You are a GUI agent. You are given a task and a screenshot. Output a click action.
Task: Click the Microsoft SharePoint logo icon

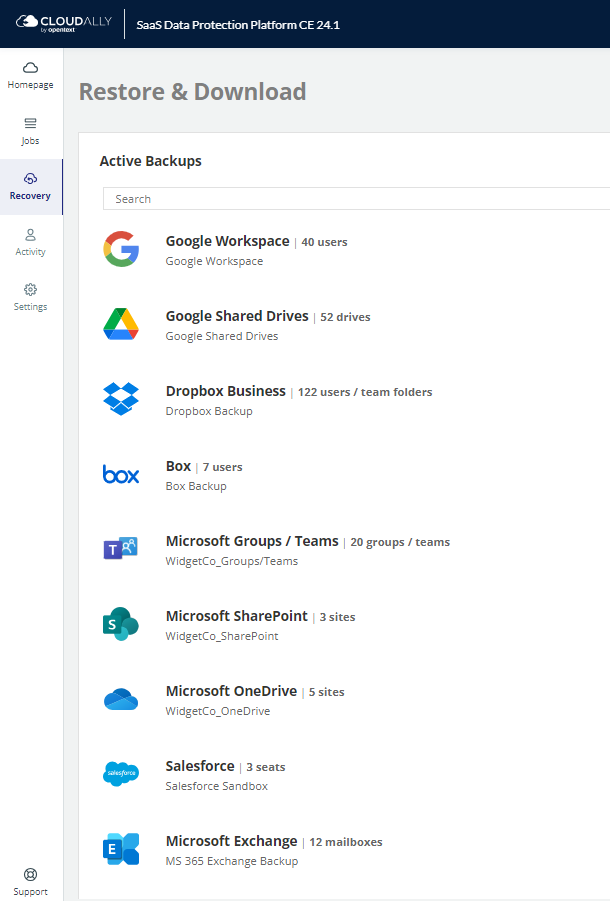pyautogui.click(x=121, y=624)
